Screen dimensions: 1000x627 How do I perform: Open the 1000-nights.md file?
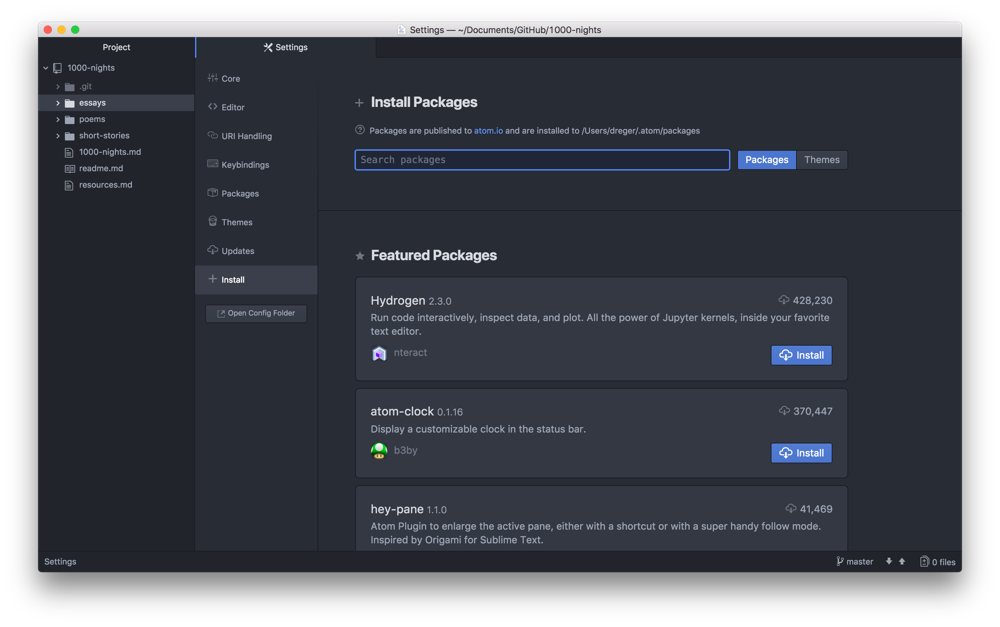[x=109, y=152]
